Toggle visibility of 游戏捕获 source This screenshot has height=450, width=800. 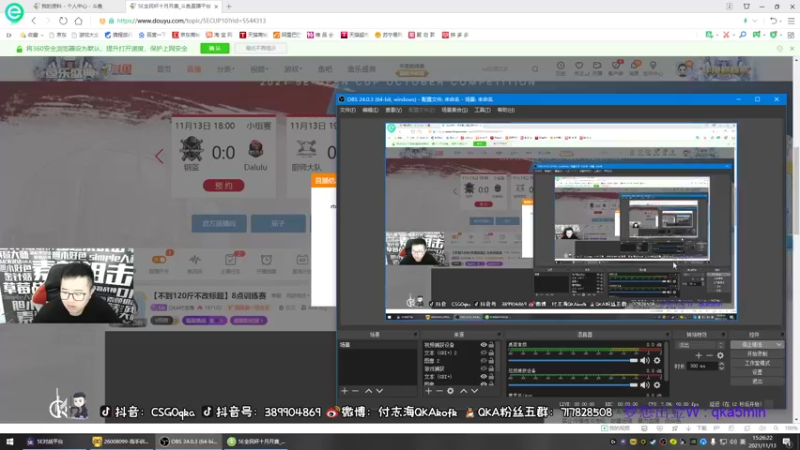pyautogui.click(x=483, y=368)
